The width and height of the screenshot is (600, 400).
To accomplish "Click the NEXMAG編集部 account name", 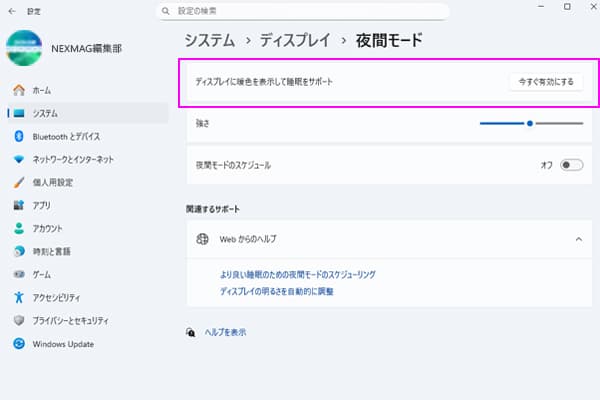I will pos(86,49).
